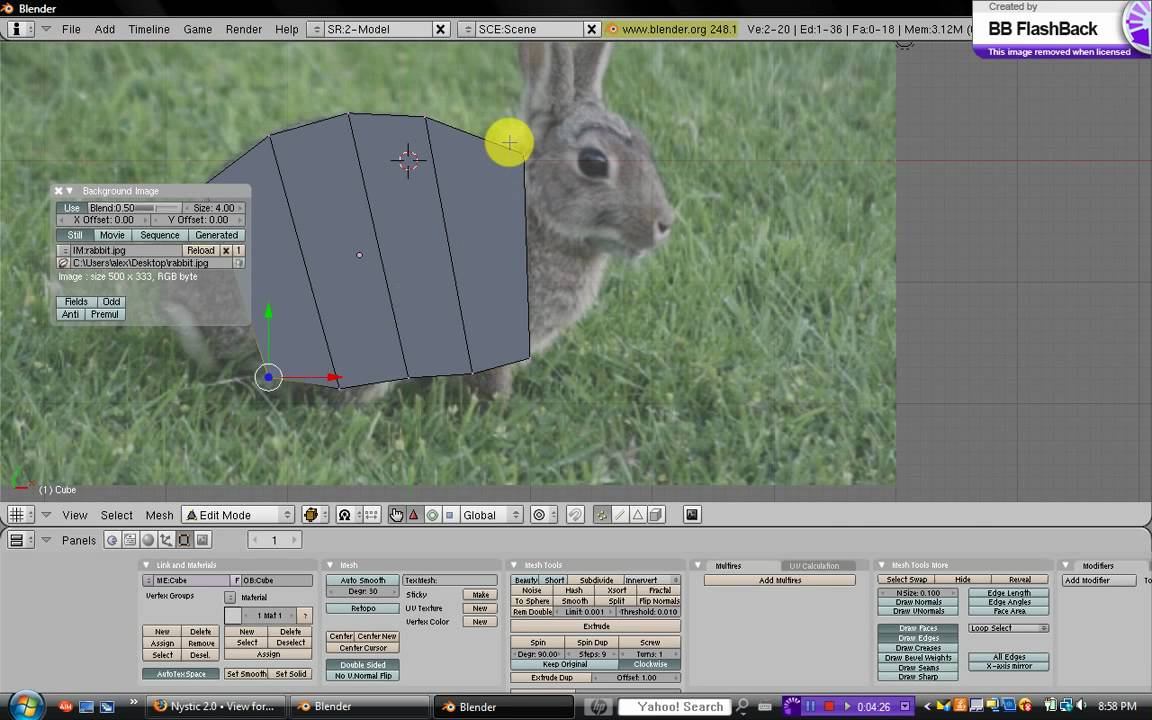Select the rotate manipulator ring icon
This screenshot has height=720, width=1152.
432,515
